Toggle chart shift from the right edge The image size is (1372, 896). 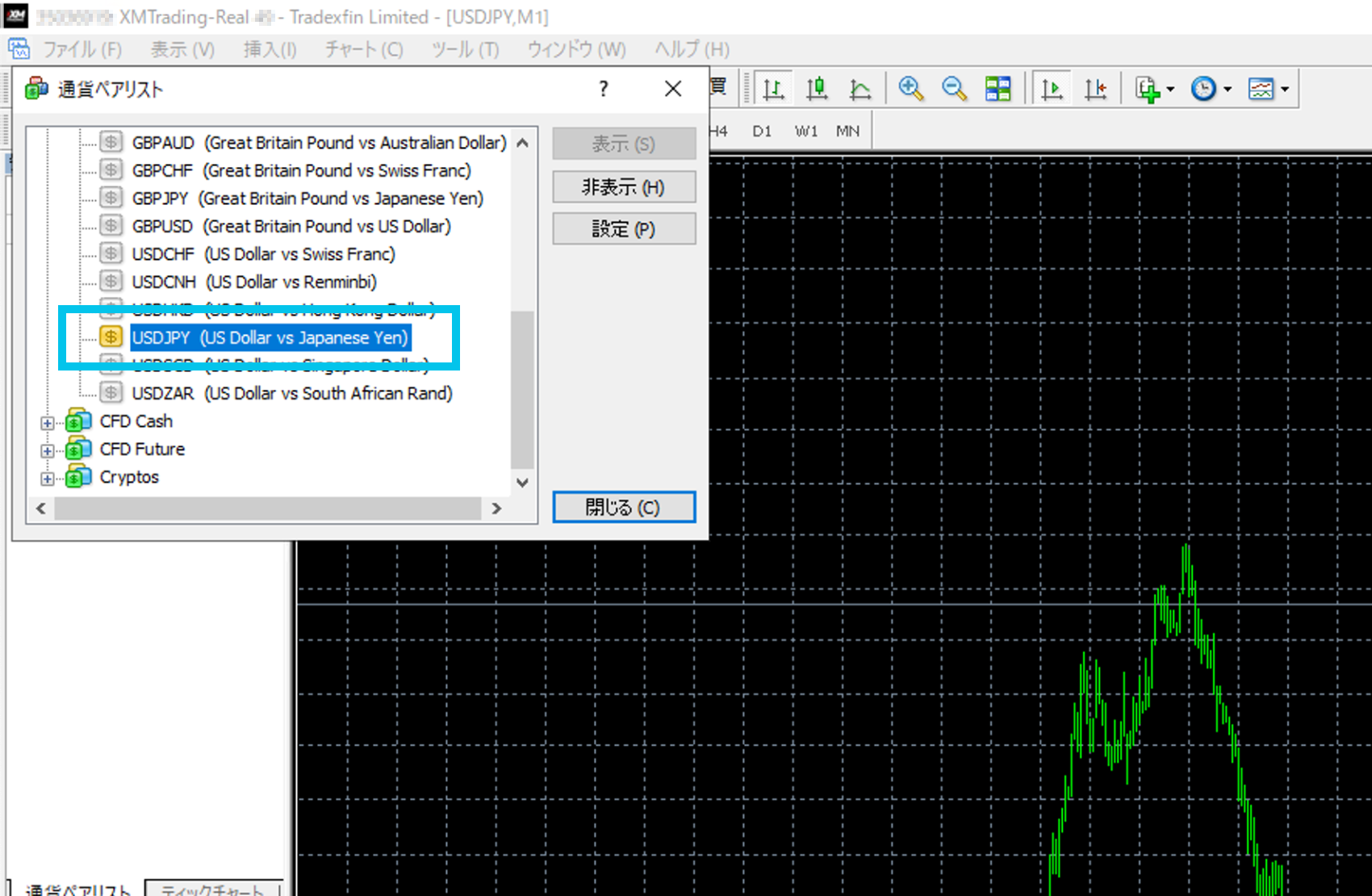[1095, 89]
